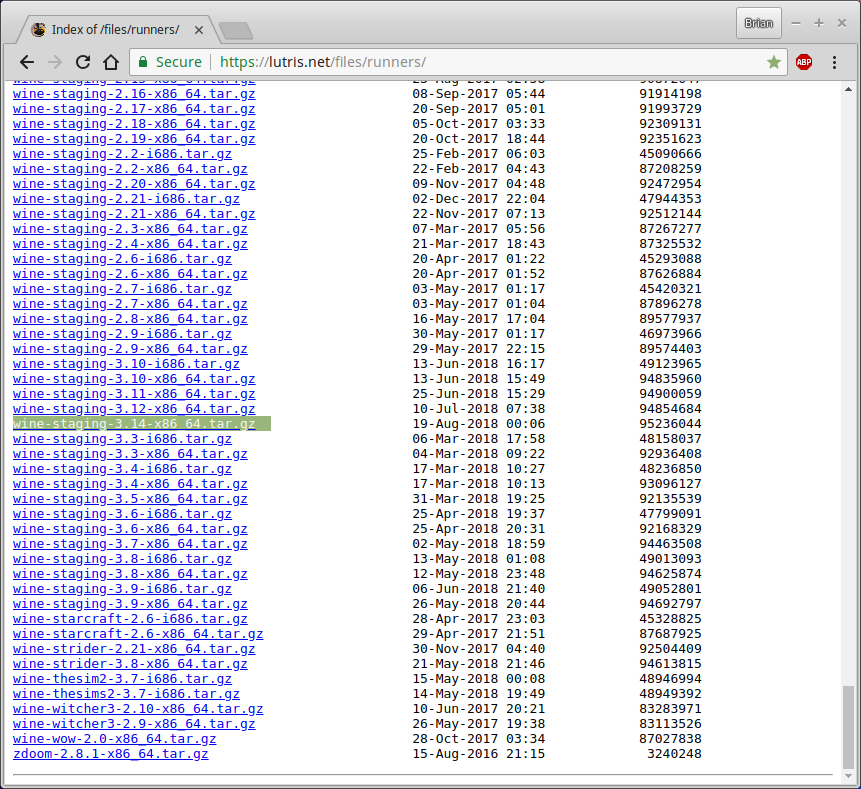Click wine-staging-2.7-x86_64.tar.gz

[130, 304]
